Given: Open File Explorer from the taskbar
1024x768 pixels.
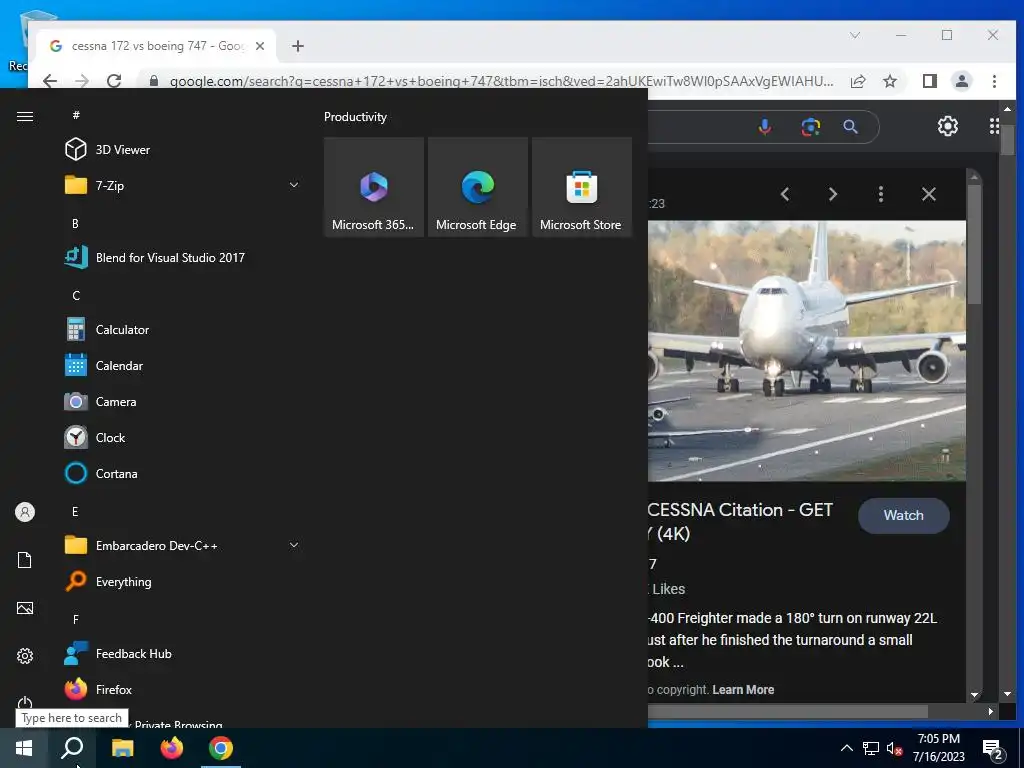Looking at the screenshot, I should click(122, 748).
